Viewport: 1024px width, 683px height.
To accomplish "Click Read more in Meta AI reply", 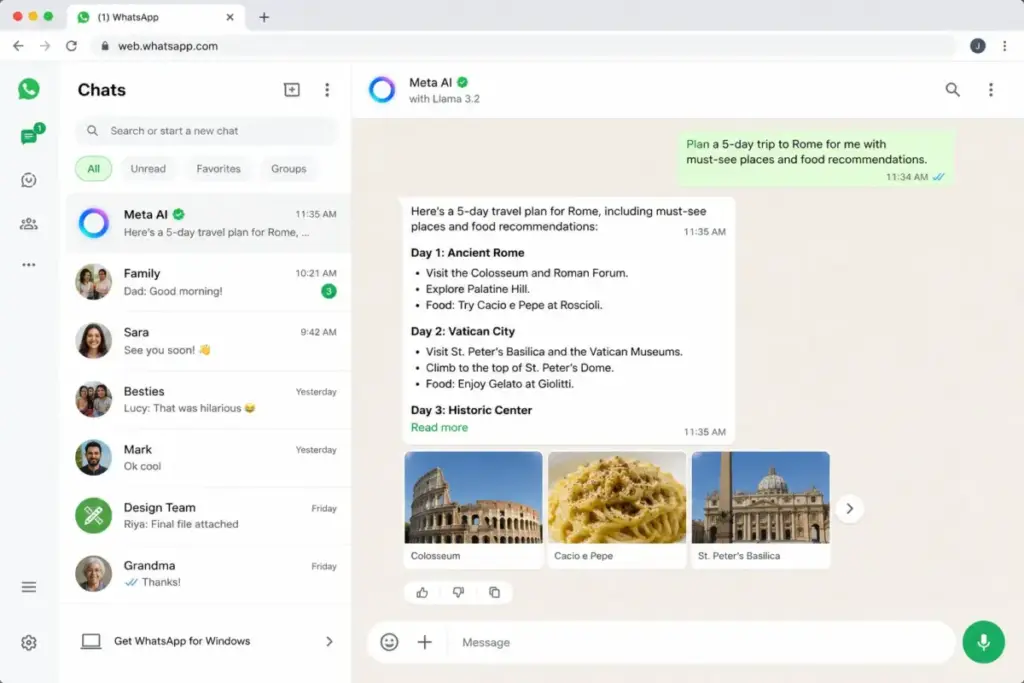I will point(439,428).
